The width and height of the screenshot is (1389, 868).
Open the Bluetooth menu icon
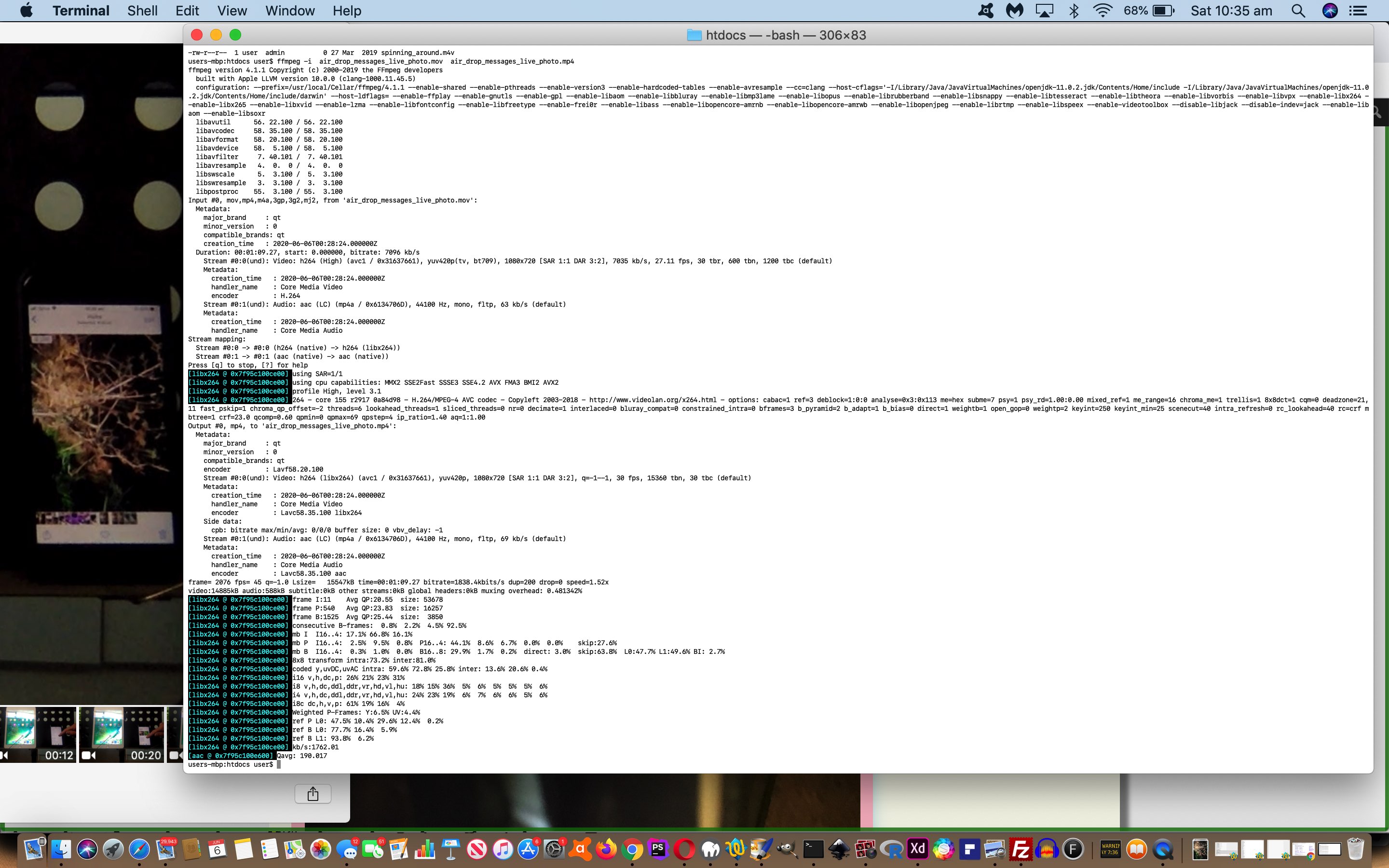(x=1073, y=11)
